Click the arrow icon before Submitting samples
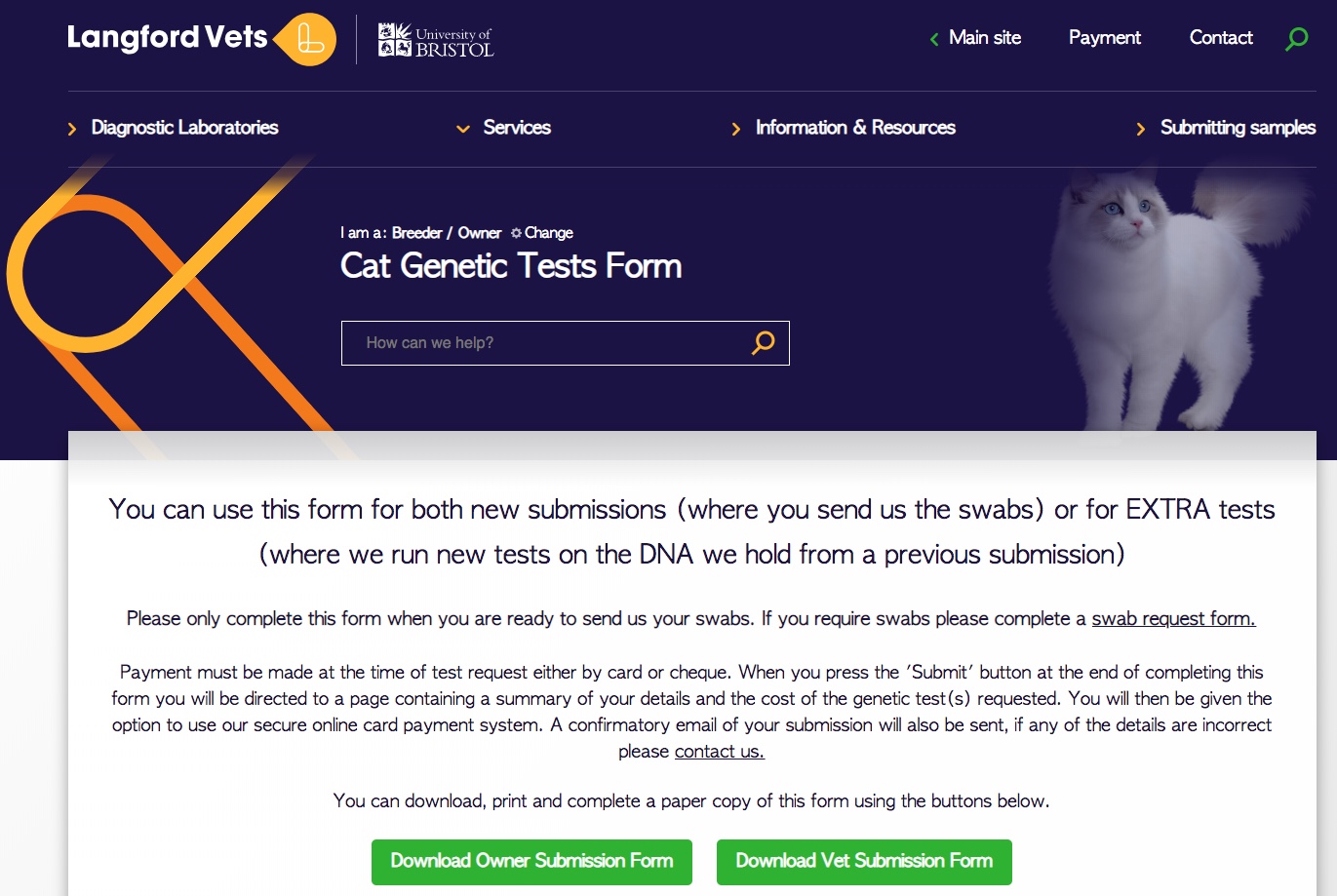The width and height of the screenshot is (1337, 896). tap(1140, 128)
